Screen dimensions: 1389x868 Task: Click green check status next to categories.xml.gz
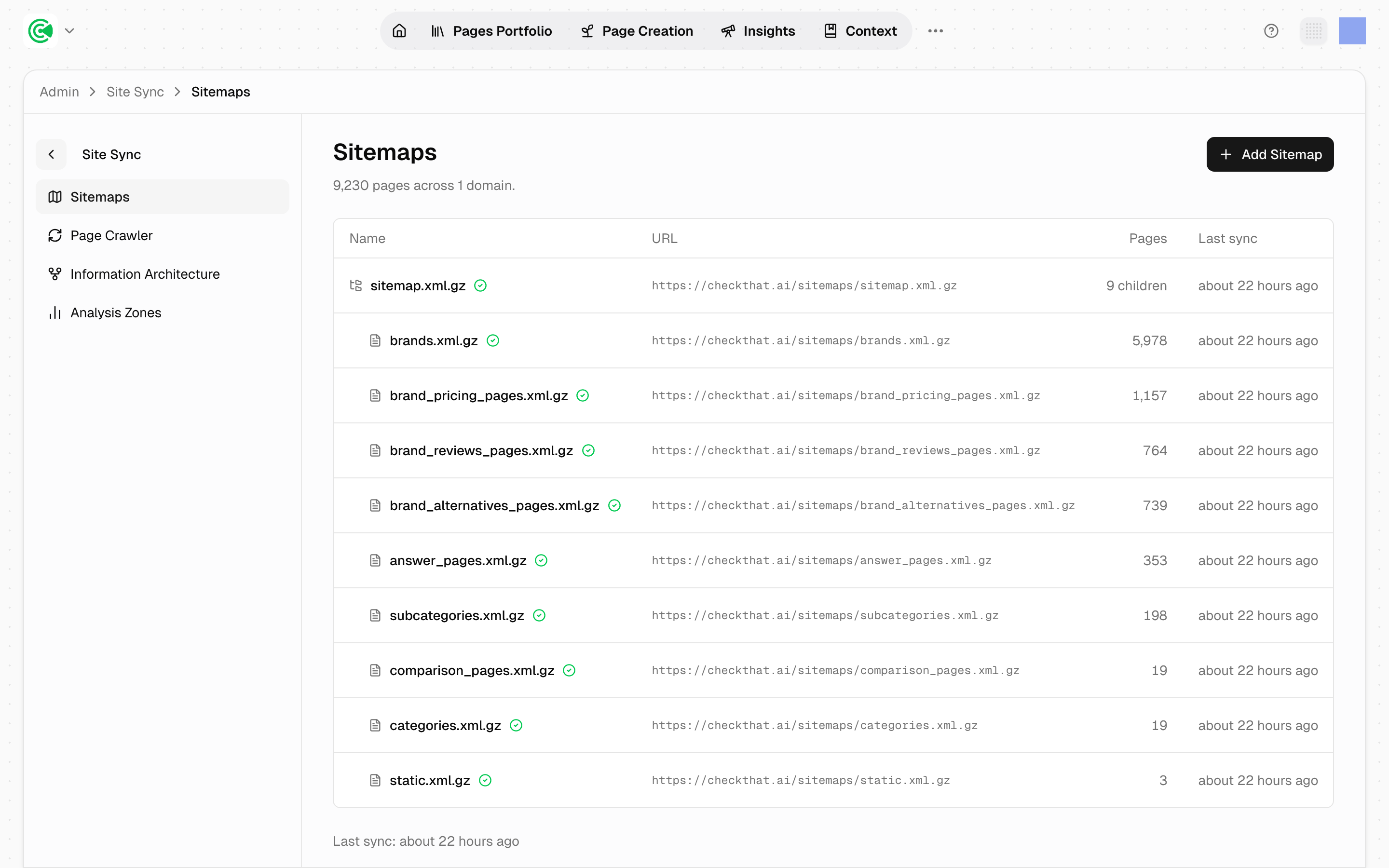(516, 726)
